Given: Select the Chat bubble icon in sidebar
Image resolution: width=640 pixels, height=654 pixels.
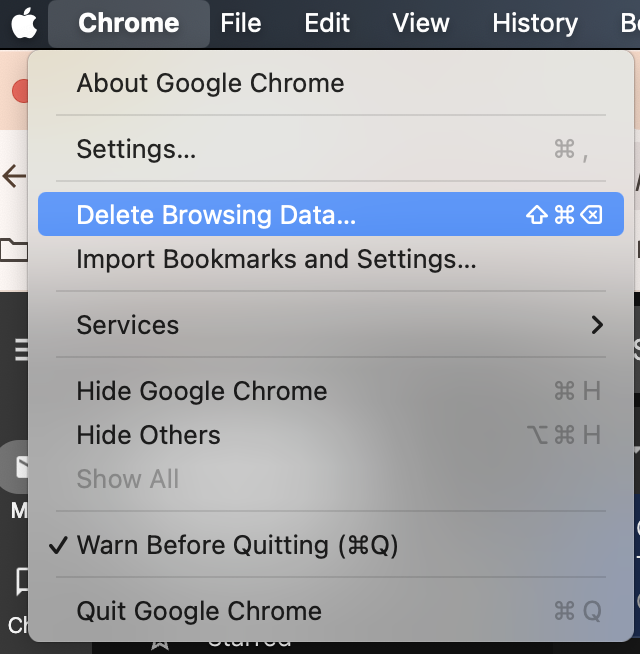Looking at the screenshot, I should 22,581.
